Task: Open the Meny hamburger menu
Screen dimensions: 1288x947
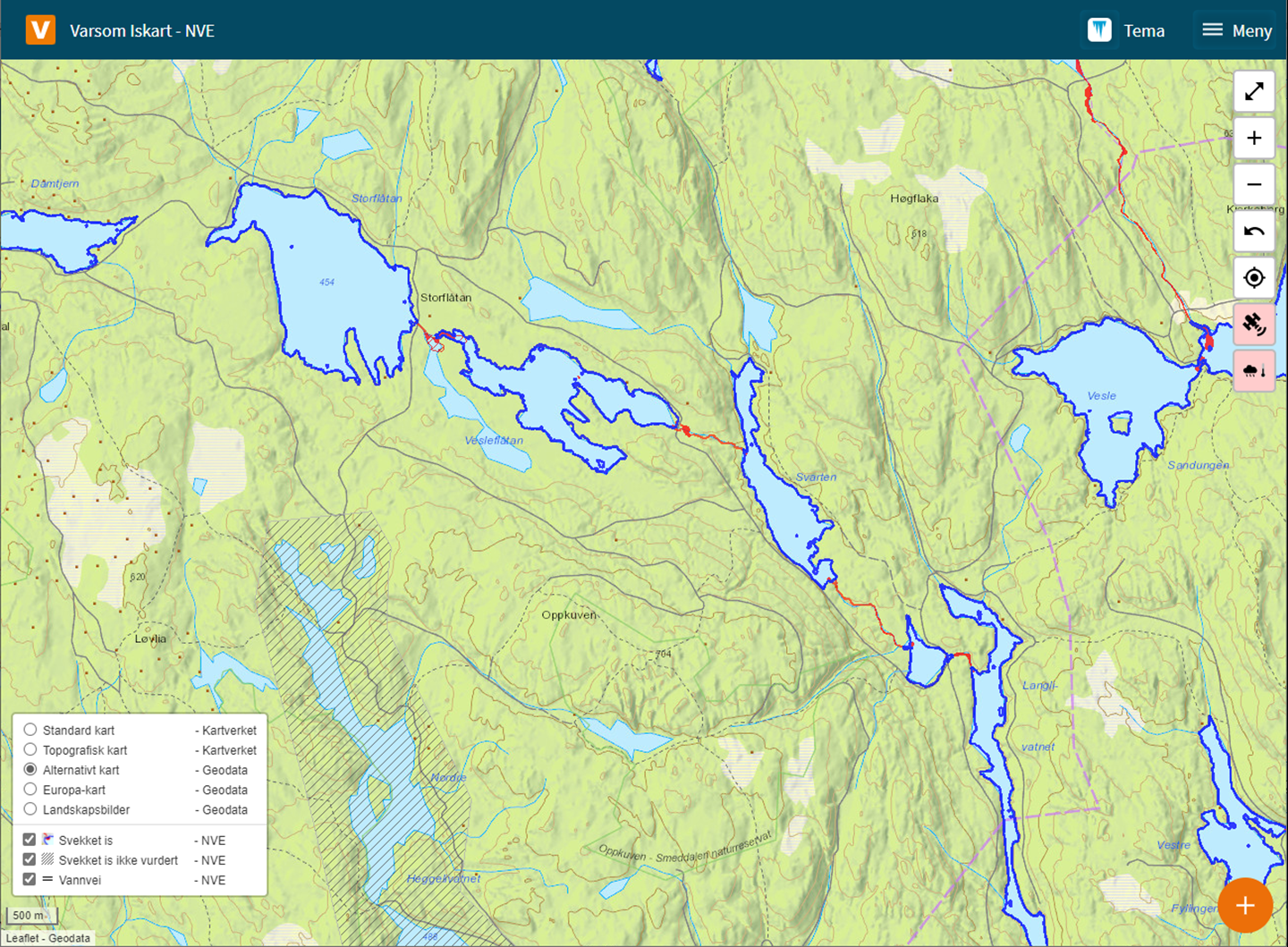Action: pos(1238,30)
